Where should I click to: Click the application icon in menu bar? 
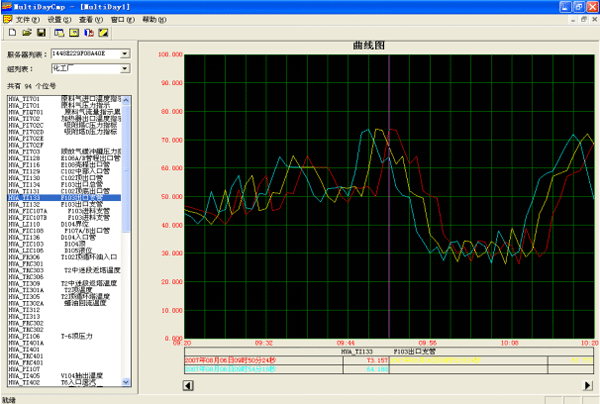point(8,19)
